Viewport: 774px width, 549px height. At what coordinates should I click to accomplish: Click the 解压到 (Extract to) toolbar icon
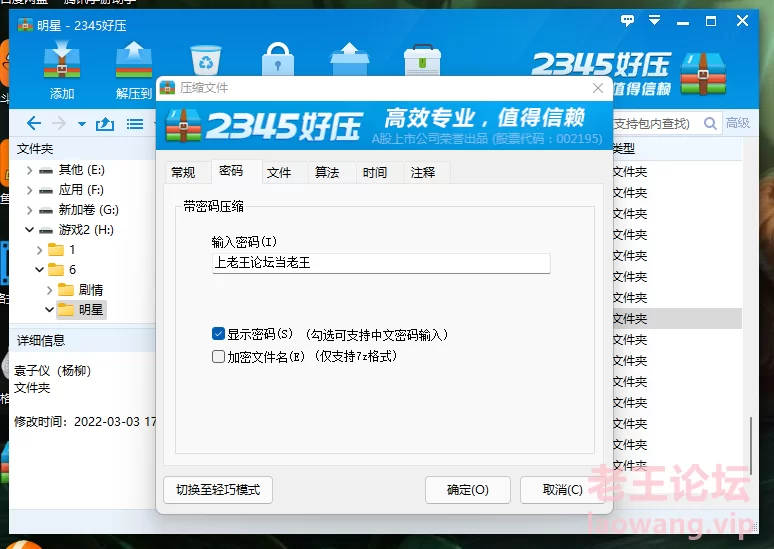coord(134,69)
